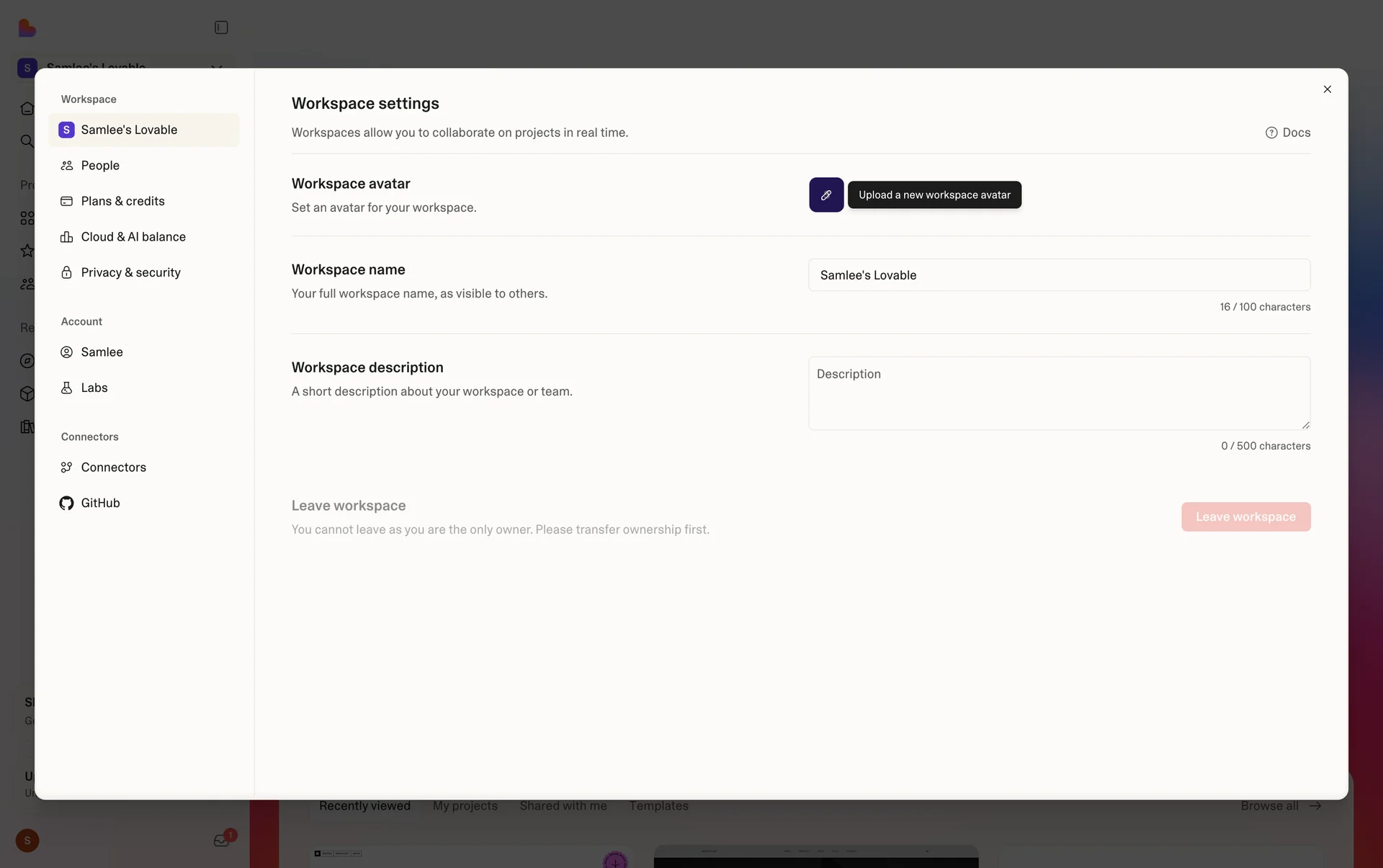Open Labs settings page
This screenshot has width=1383, height=868.
[94, 388]
